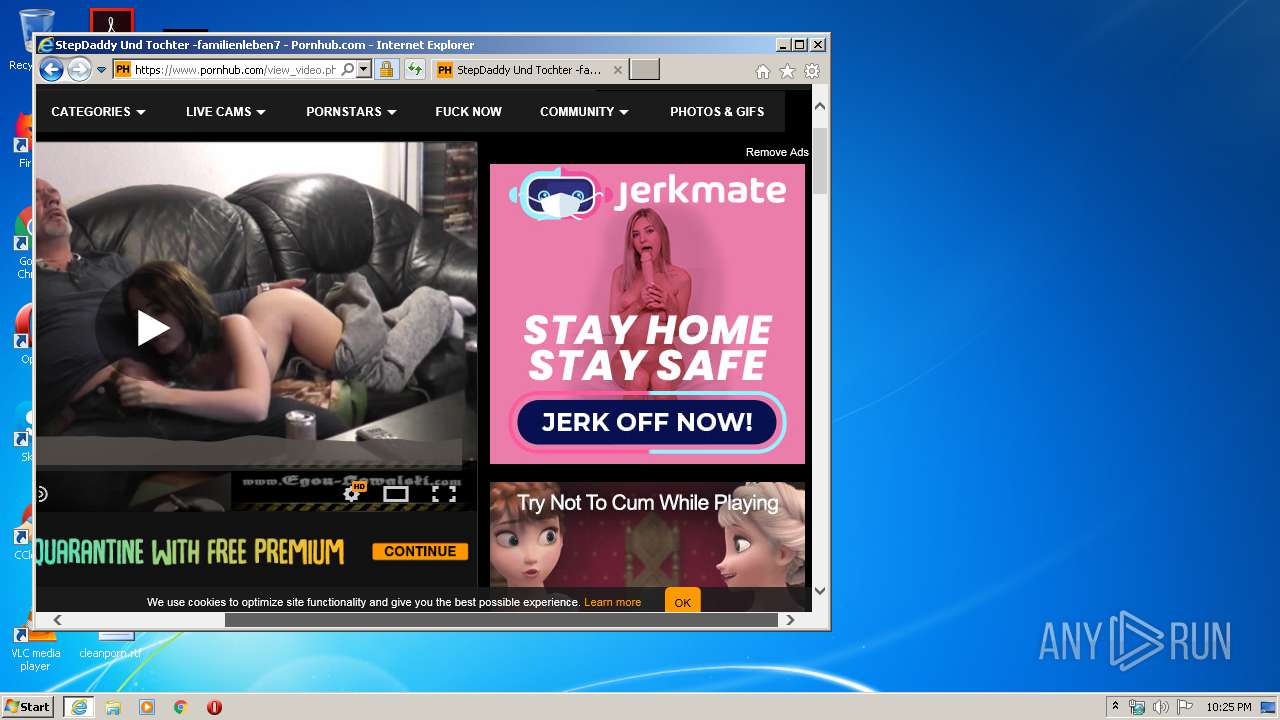Click the horizontal scroll right arrow
Screen dimensions: 1280x720
[x=790, y=620]
